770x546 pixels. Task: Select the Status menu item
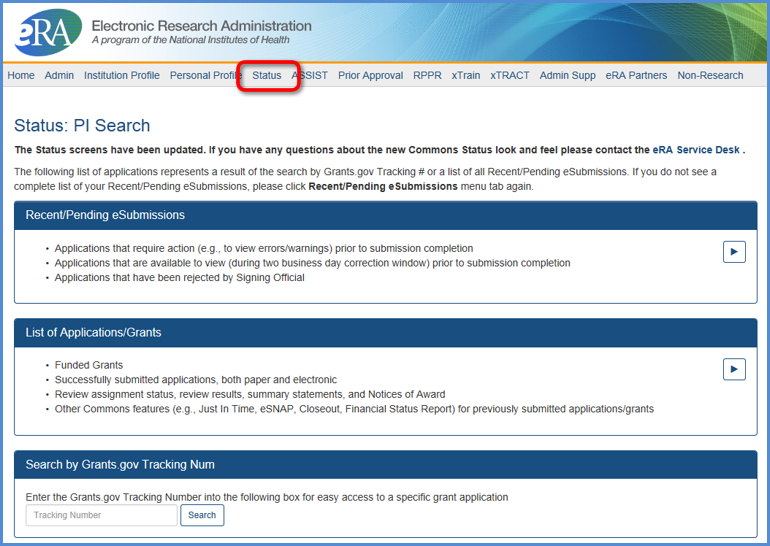(267, 75)
